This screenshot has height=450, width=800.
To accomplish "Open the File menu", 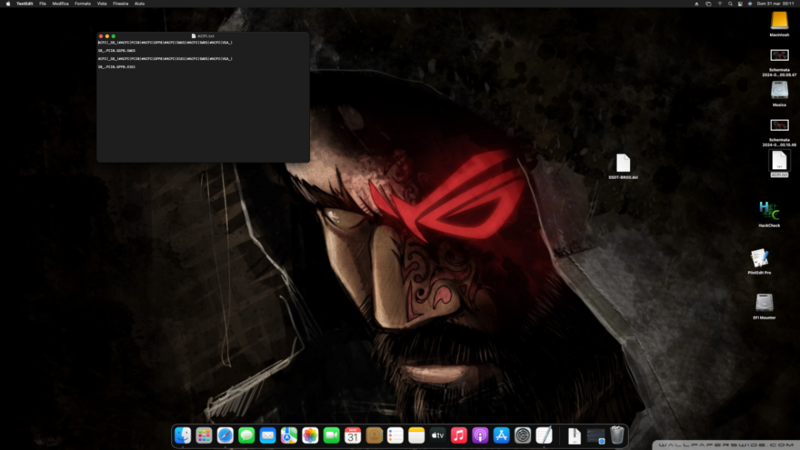I will point(42,4).
